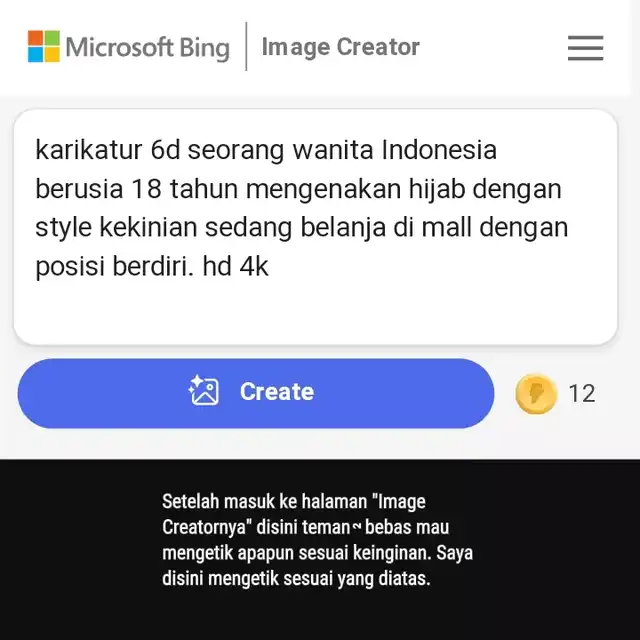This screenshot has width=640, height=640.
Task: Open the hamburger menu
Action: click(585, 48)
